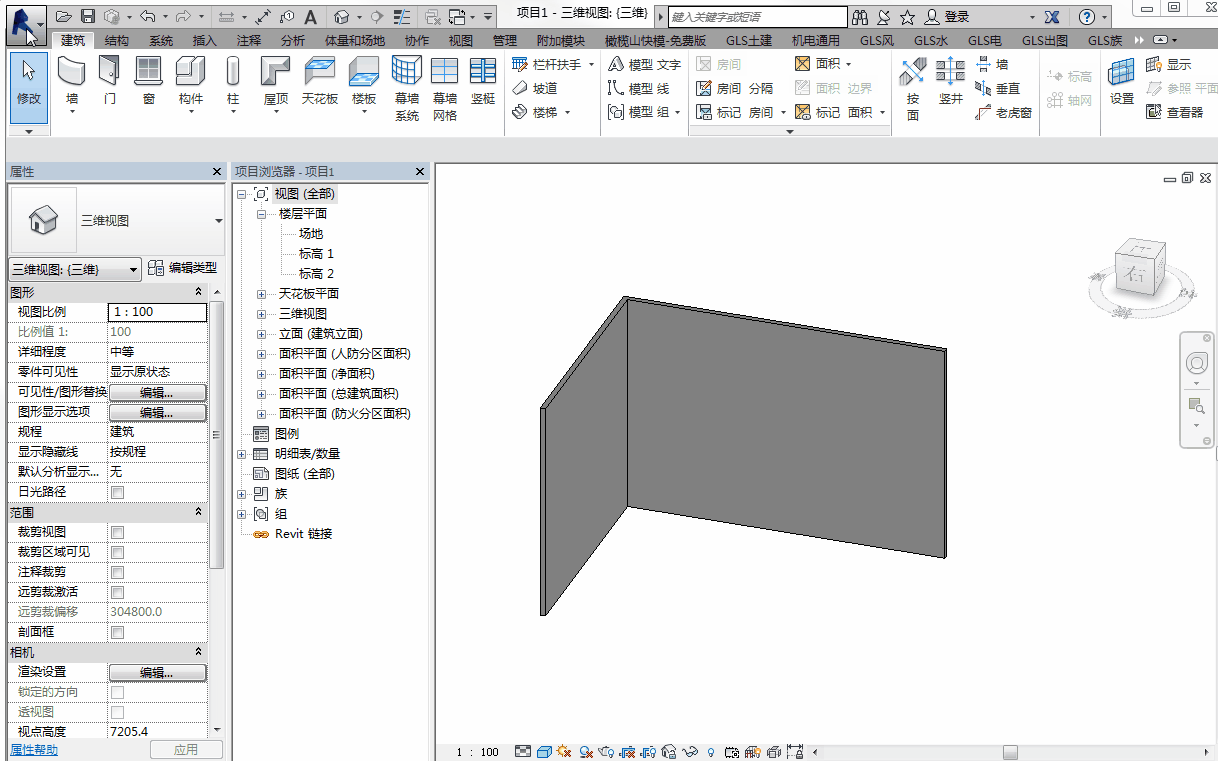This screenshot has height=761, width=1218.
Task: Toggle the 日光路径 checkbox
Action: click(118, 492)
